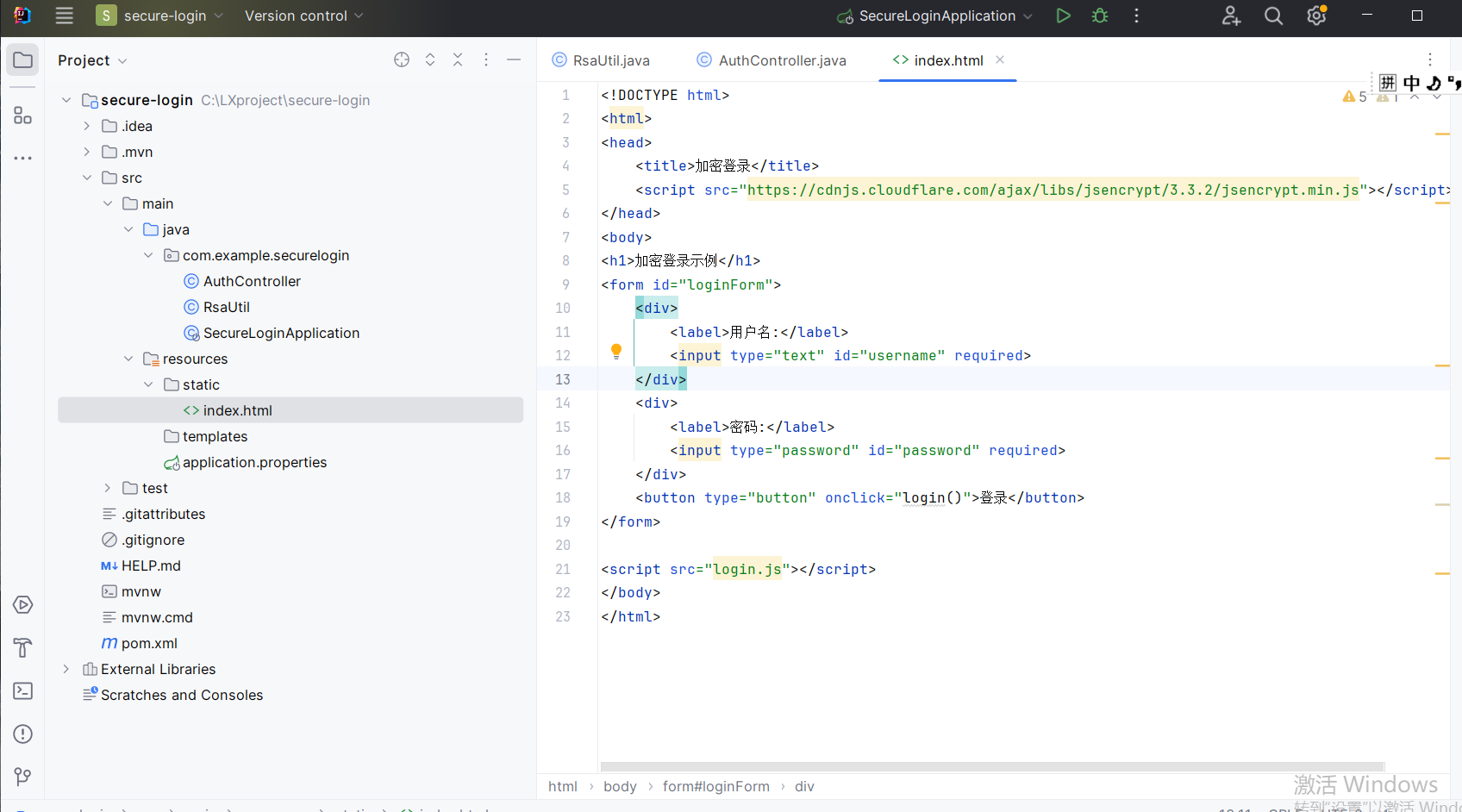Open the Services tool window icon
1462x812 pixels.
(23, 605)
